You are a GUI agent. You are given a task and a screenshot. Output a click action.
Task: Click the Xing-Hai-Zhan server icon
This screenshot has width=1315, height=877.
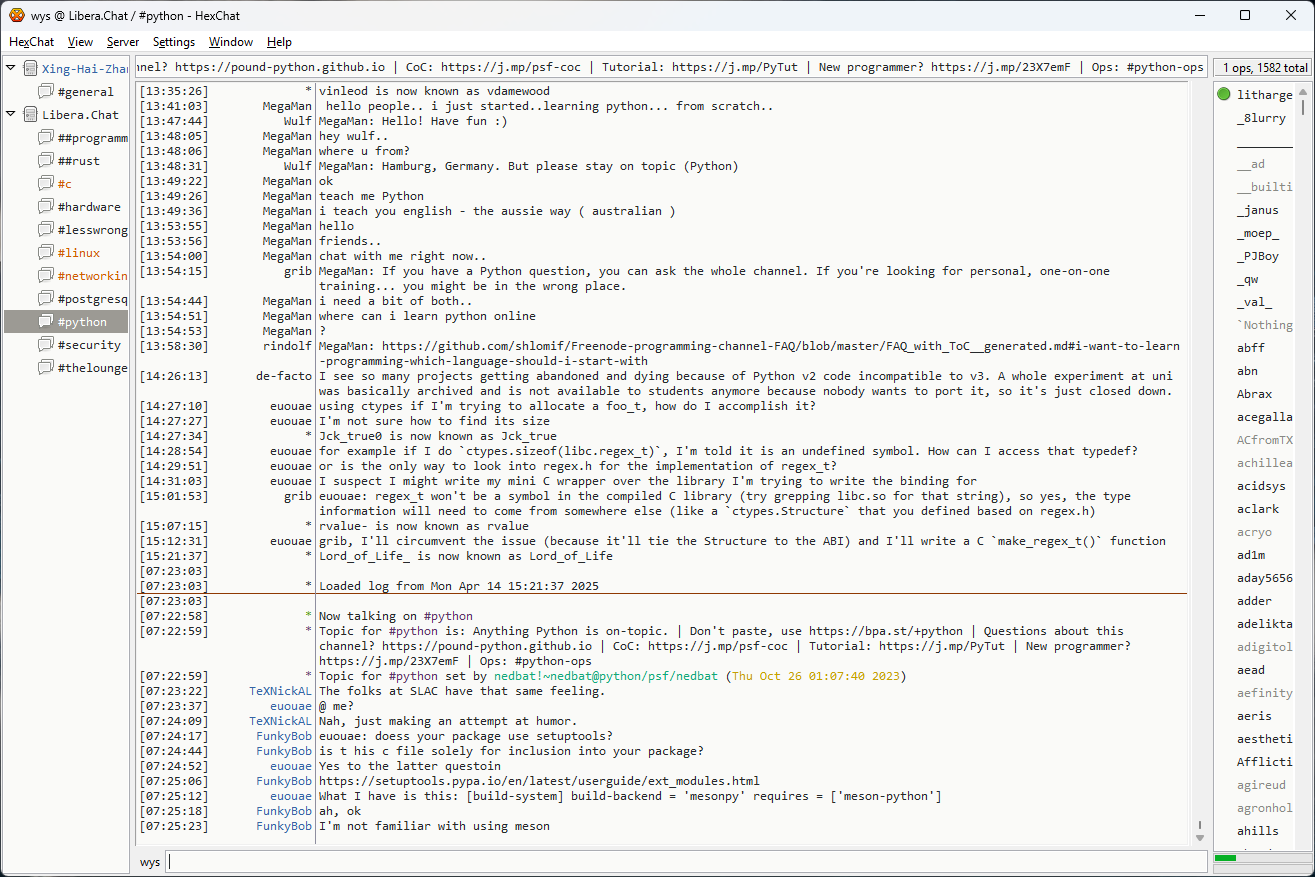pyautogui.click(x=30, y=69)
